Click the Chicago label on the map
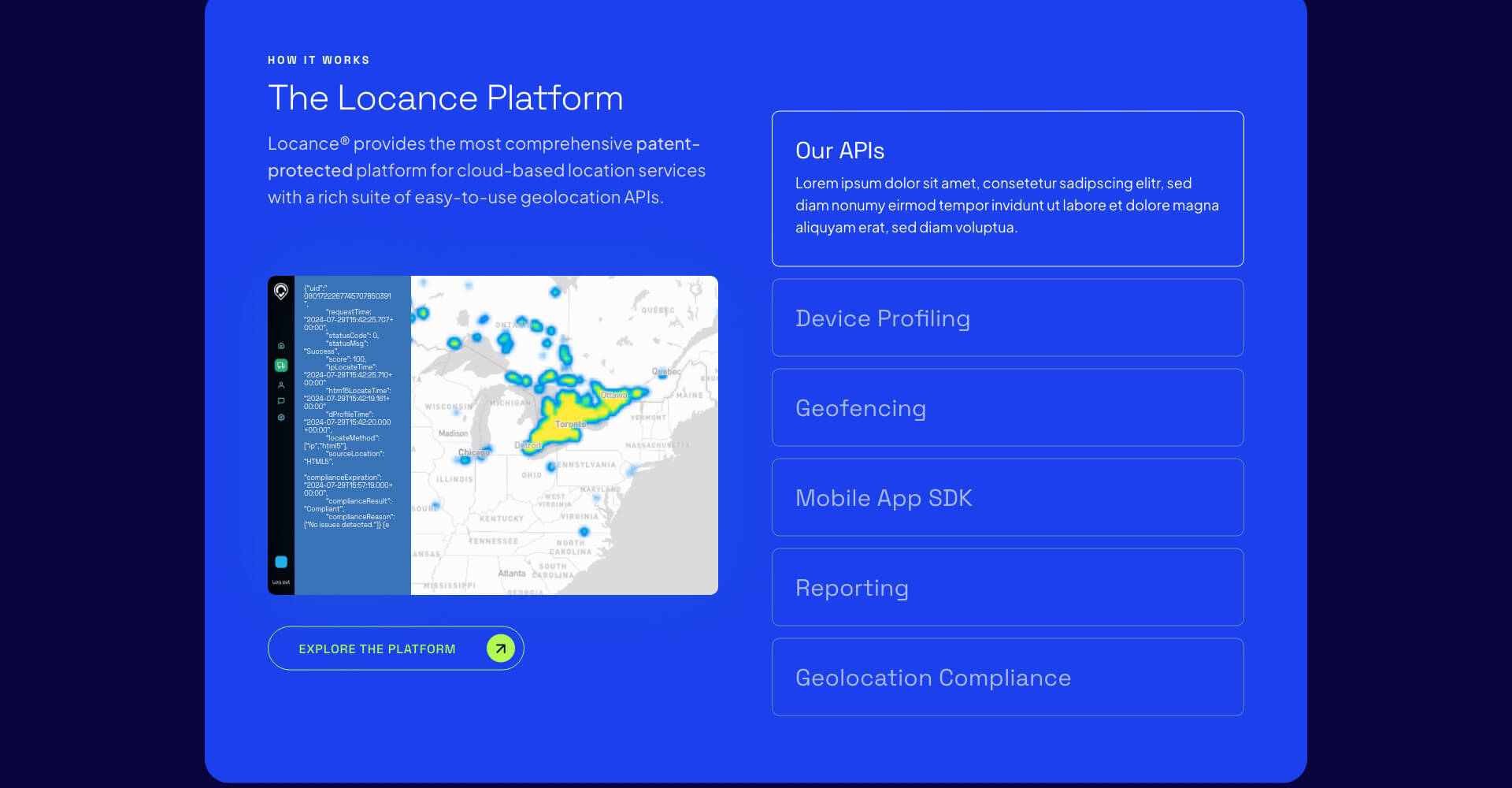Image resolution: width=1512 pixels, height=788 pixels. coord(474,452)
